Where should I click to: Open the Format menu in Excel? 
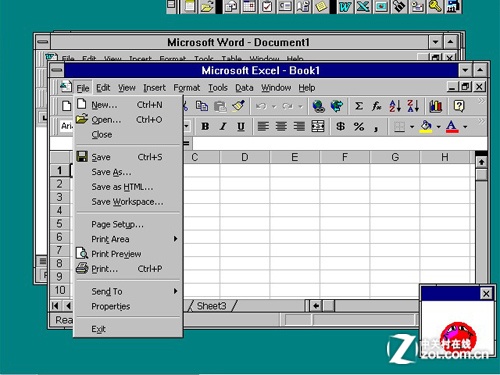coord(187,88)
